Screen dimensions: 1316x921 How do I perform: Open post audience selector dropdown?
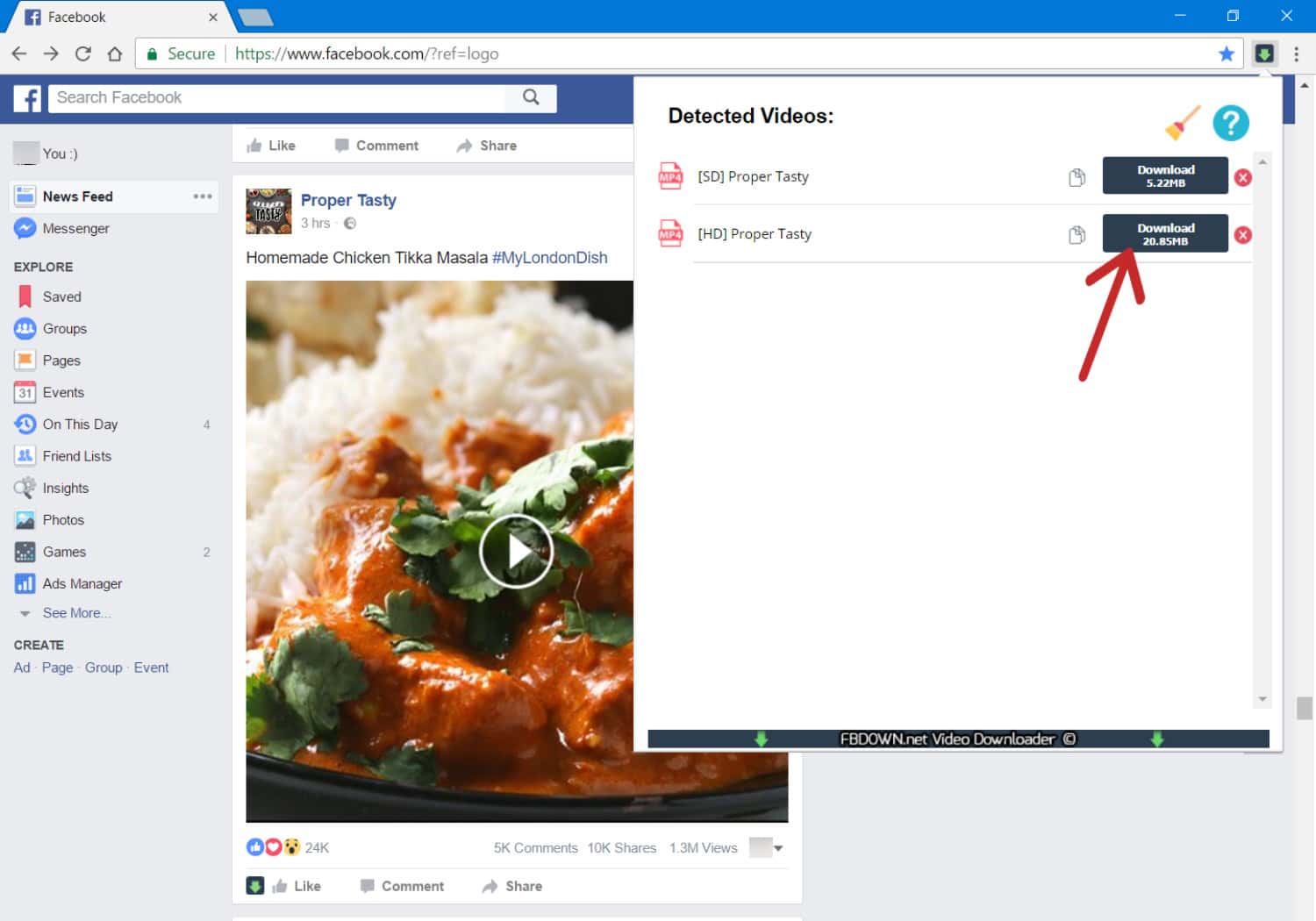(x=766, y=847)
